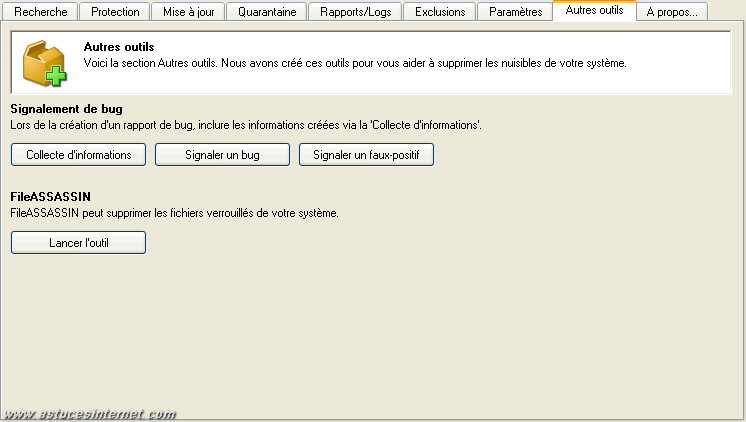The image size is (746, 422).
Task: Switch to the Recherche tab
Action: pos(40,11)
